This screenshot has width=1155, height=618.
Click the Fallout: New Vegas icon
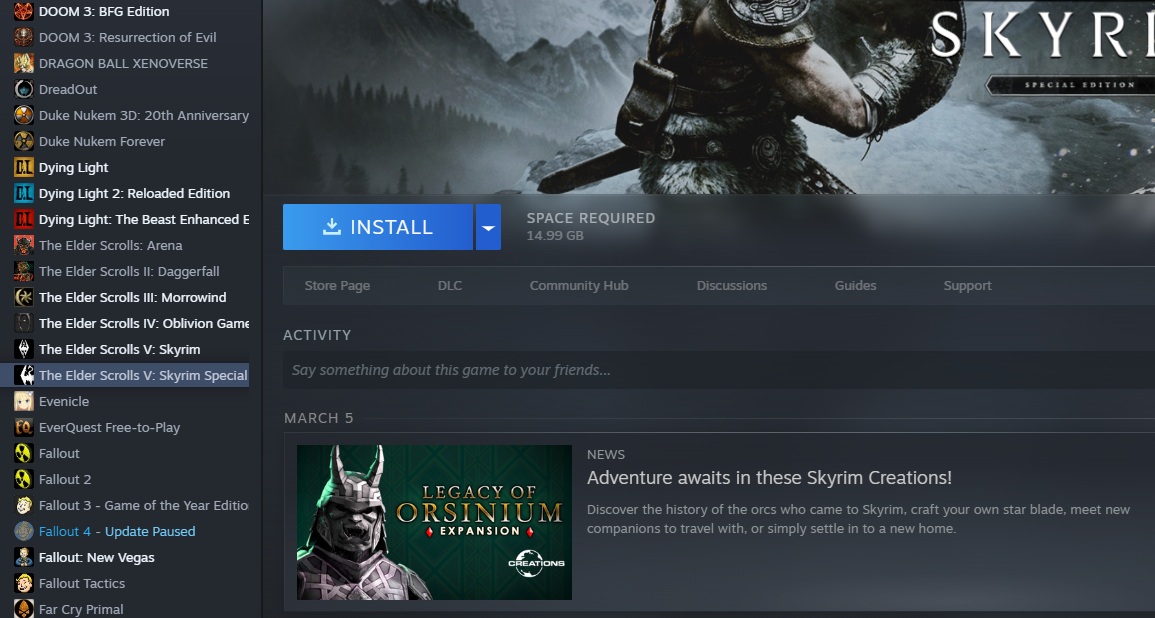click(x=24, y=557)
